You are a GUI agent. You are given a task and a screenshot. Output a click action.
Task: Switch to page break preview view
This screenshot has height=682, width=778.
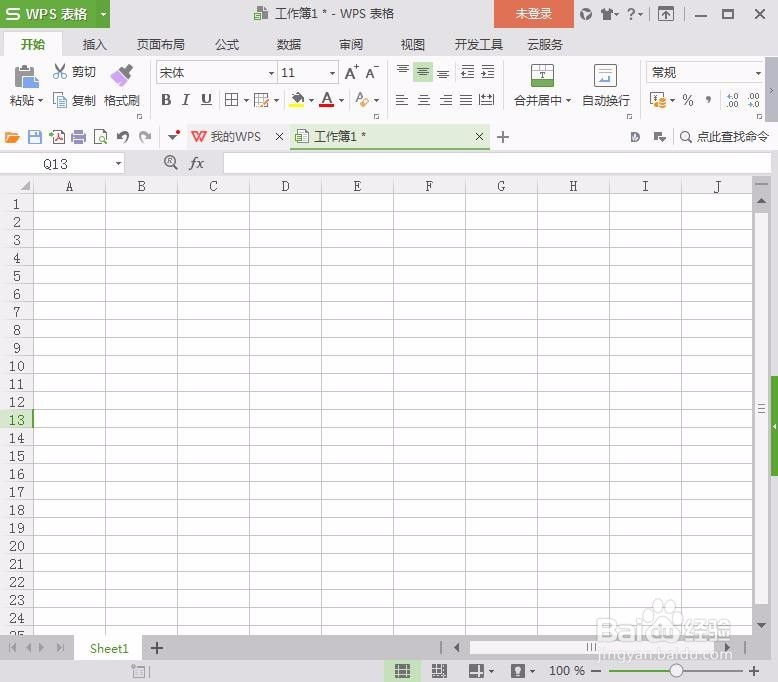pyautogui.click(x=439, y=671)
